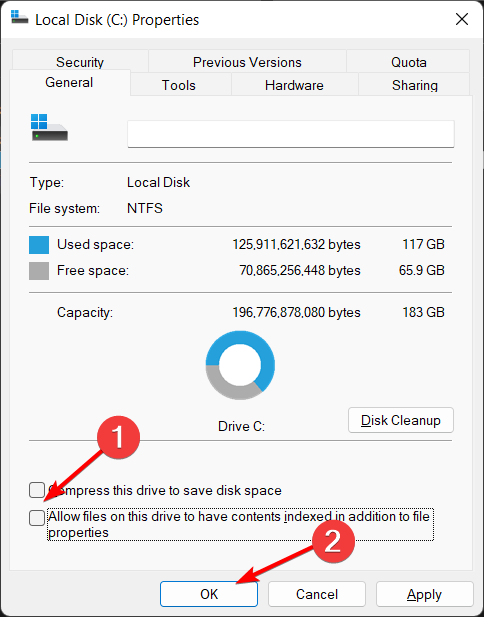484x617 pixels.
Task: Enable Compress this drive to save disk space
Action: tap(37, 490)
